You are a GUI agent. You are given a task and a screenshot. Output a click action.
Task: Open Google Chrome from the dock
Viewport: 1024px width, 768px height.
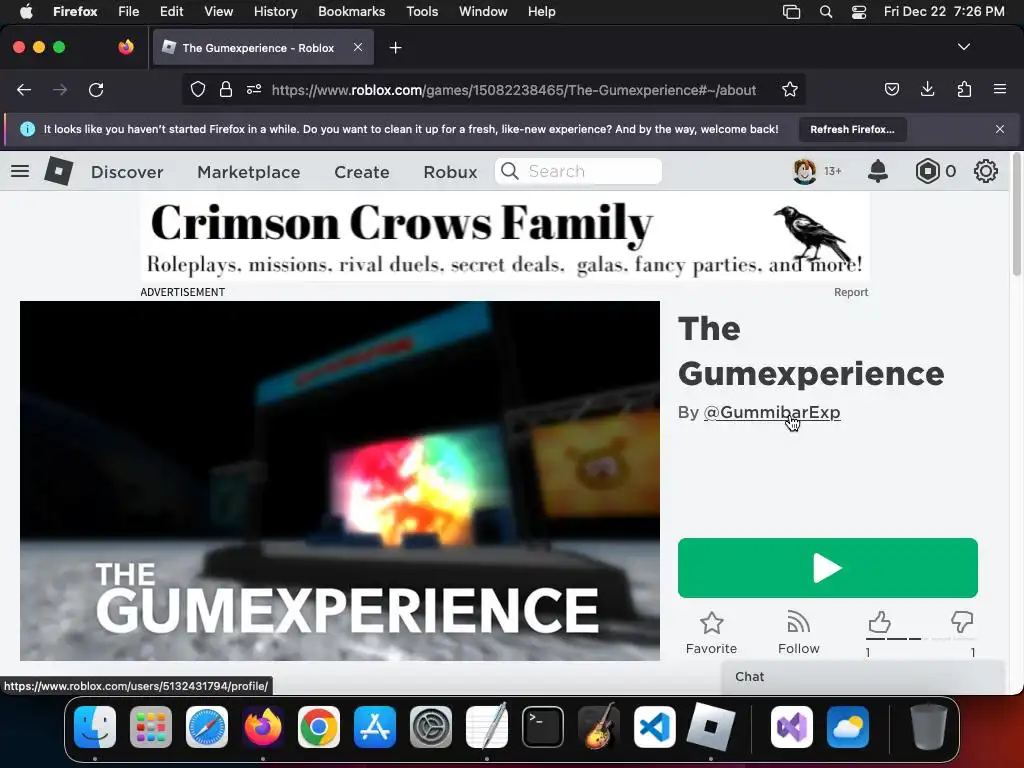(319, 727)
